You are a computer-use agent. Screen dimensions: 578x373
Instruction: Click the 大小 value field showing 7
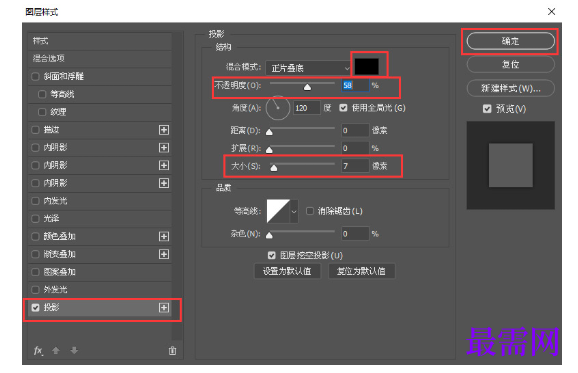point(355,166)
